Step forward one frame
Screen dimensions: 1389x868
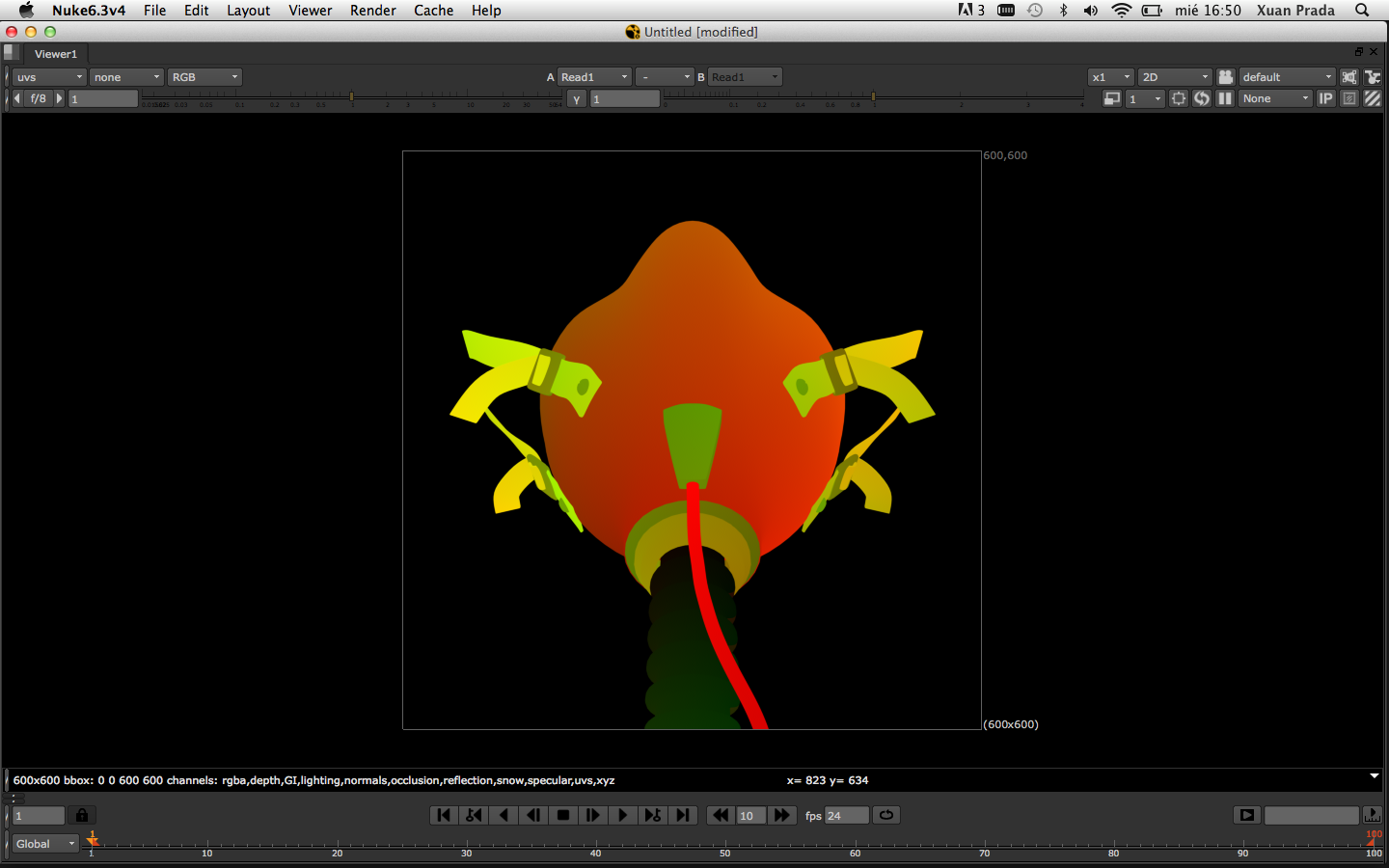coord(593,815)
